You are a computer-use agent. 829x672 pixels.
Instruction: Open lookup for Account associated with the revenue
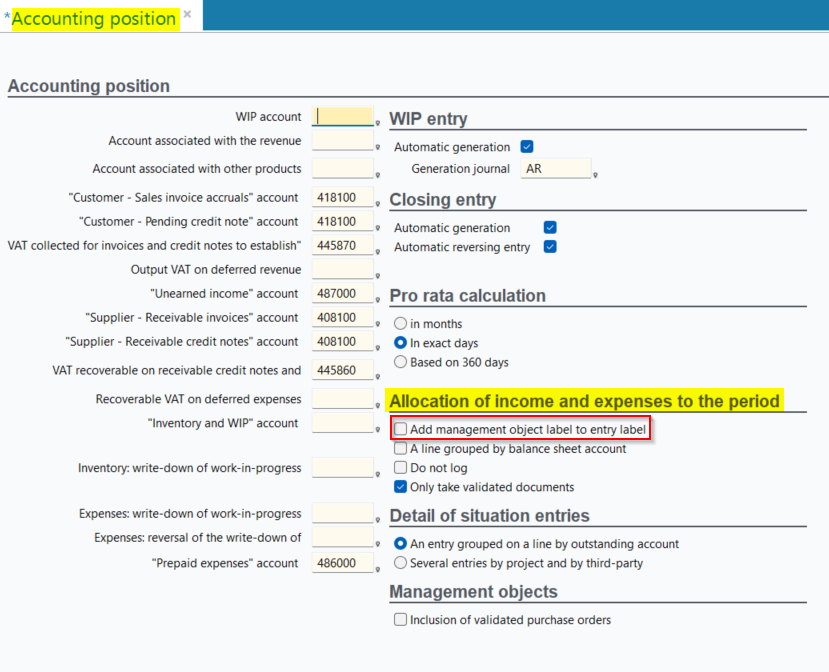coord(378,148)
